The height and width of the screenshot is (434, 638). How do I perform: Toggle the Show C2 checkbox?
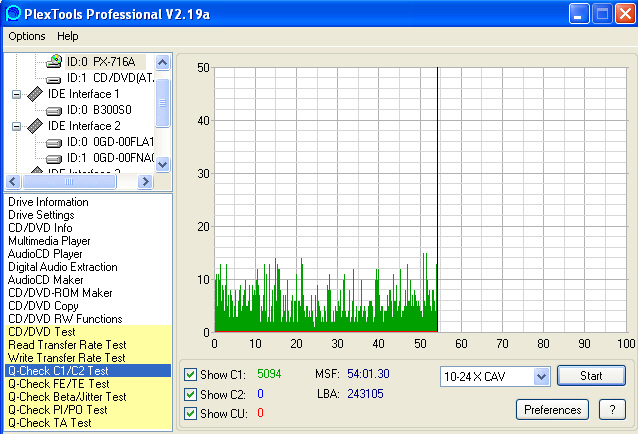point(190,394)
